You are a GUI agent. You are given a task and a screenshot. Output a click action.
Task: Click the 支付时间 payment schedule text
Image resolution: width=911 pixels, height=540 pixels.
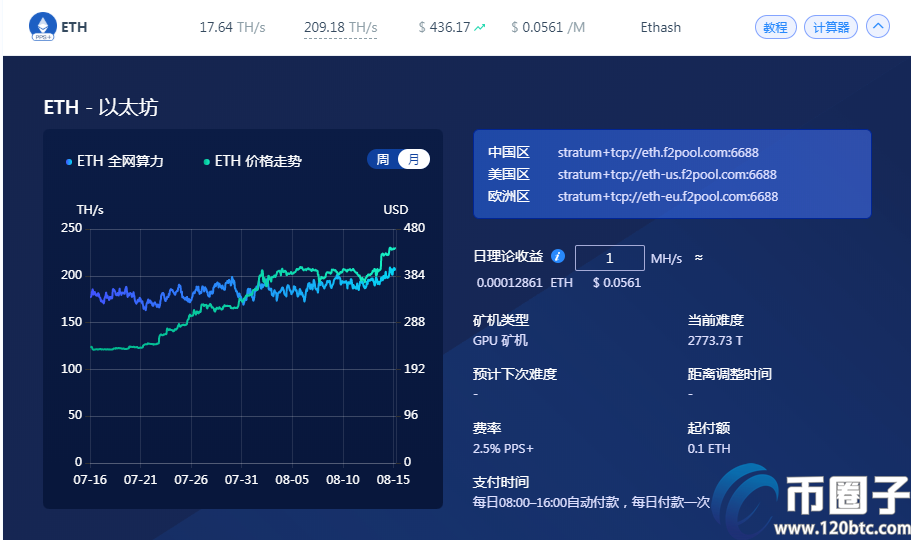click(x=591, y=502)
